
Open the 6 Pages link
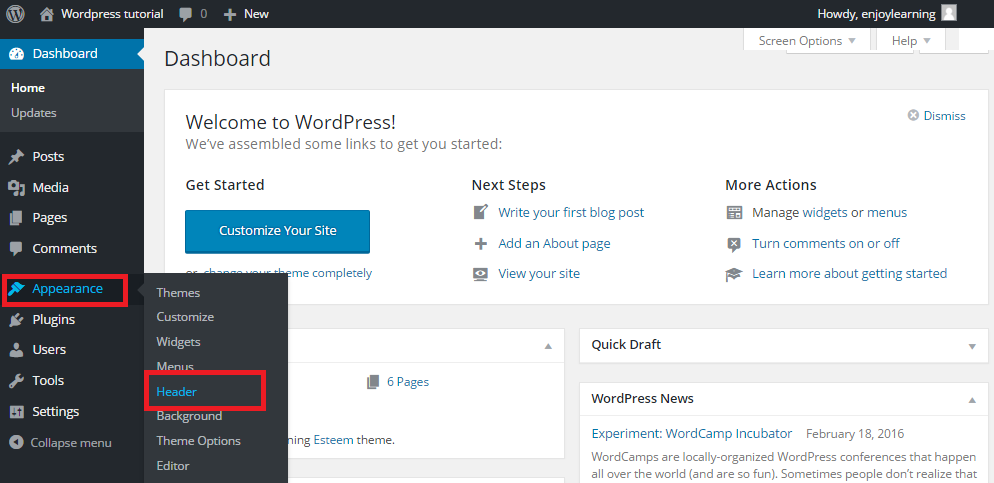[x=408, y=382]
